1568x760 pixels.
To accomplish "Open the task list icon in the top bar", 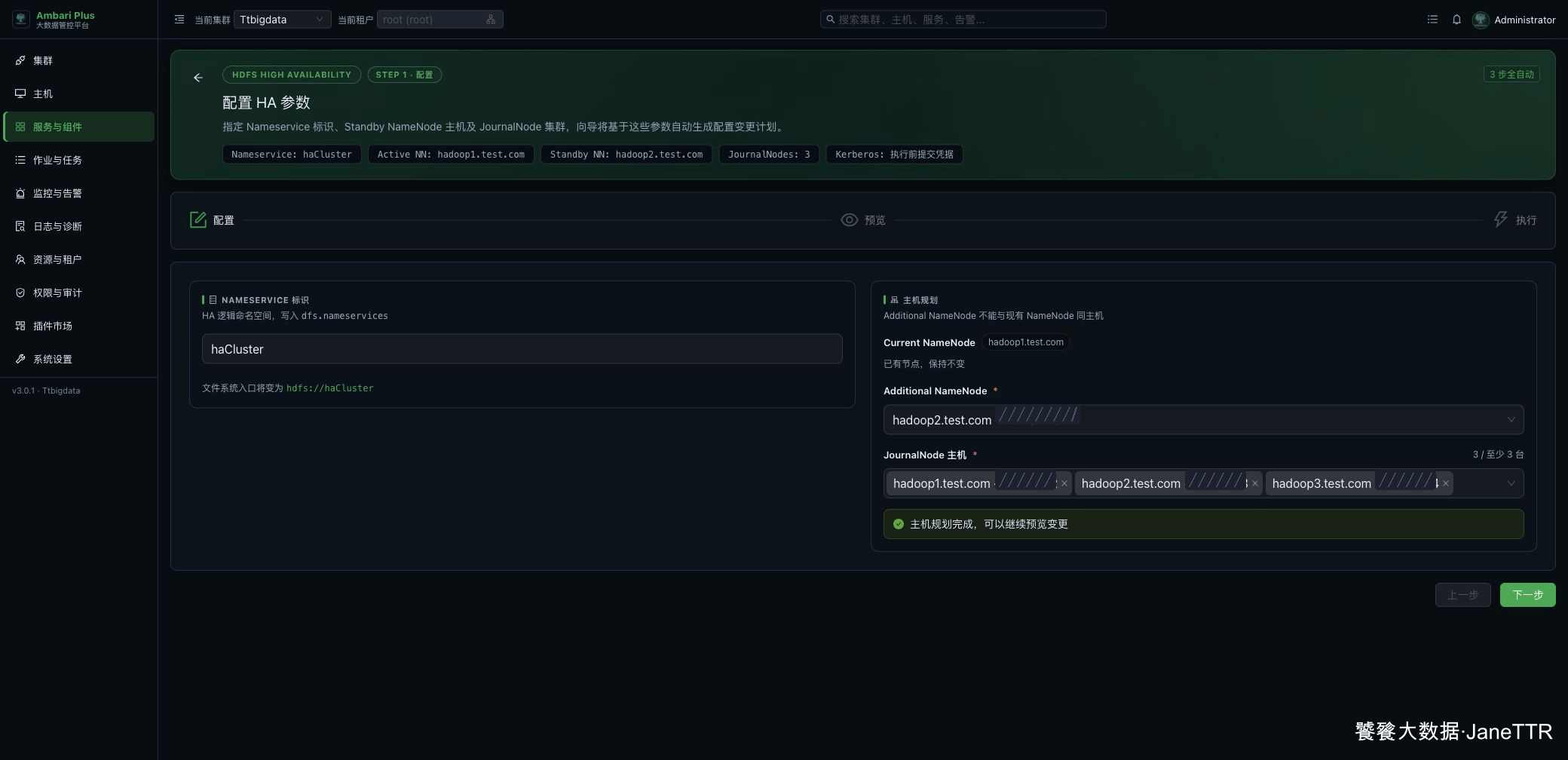I will [1432, 20].
